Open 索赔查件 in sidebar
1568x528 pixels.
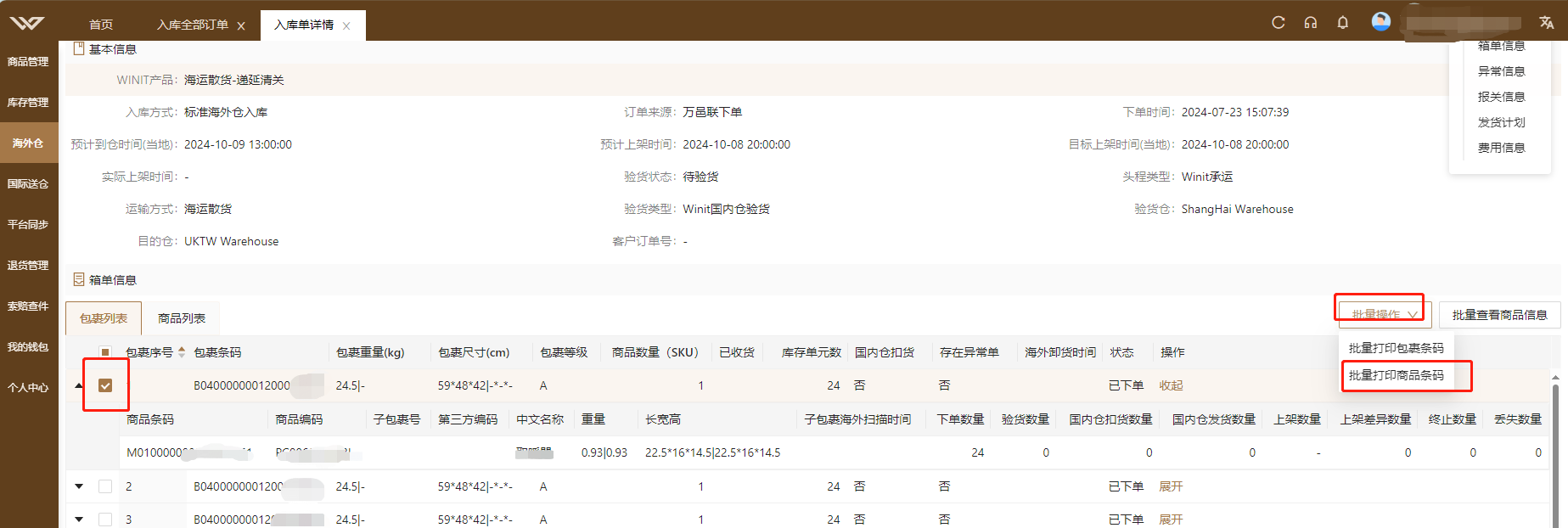[28, 306]
